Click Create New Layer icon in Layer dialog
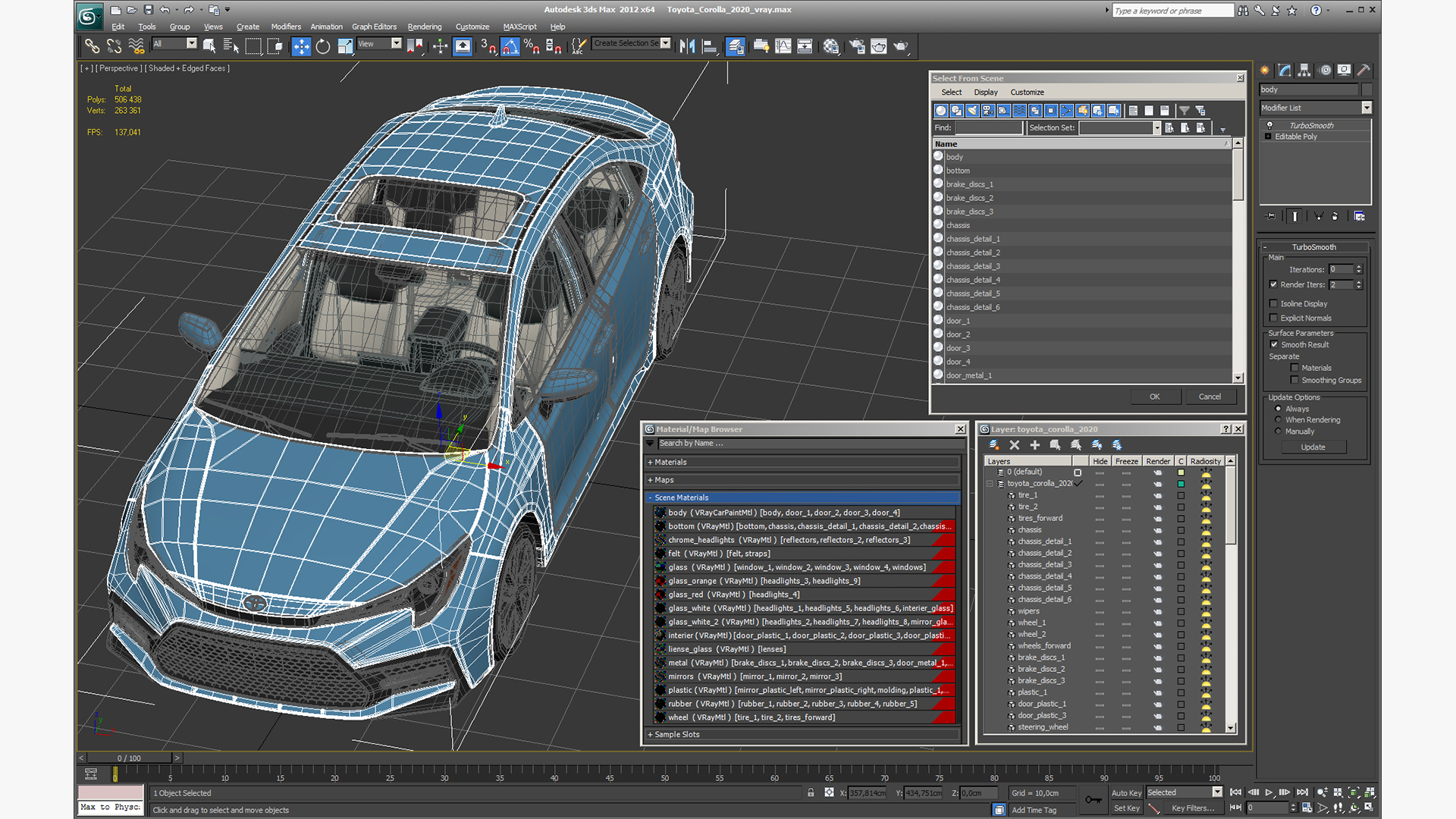Image resolution: width=1456 pixels, height=819 pixels. (x=993, y=445)
